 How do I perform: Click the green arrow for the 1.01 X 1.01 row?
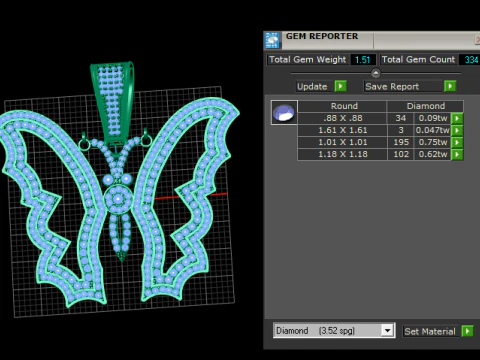(x=457, y=142)
